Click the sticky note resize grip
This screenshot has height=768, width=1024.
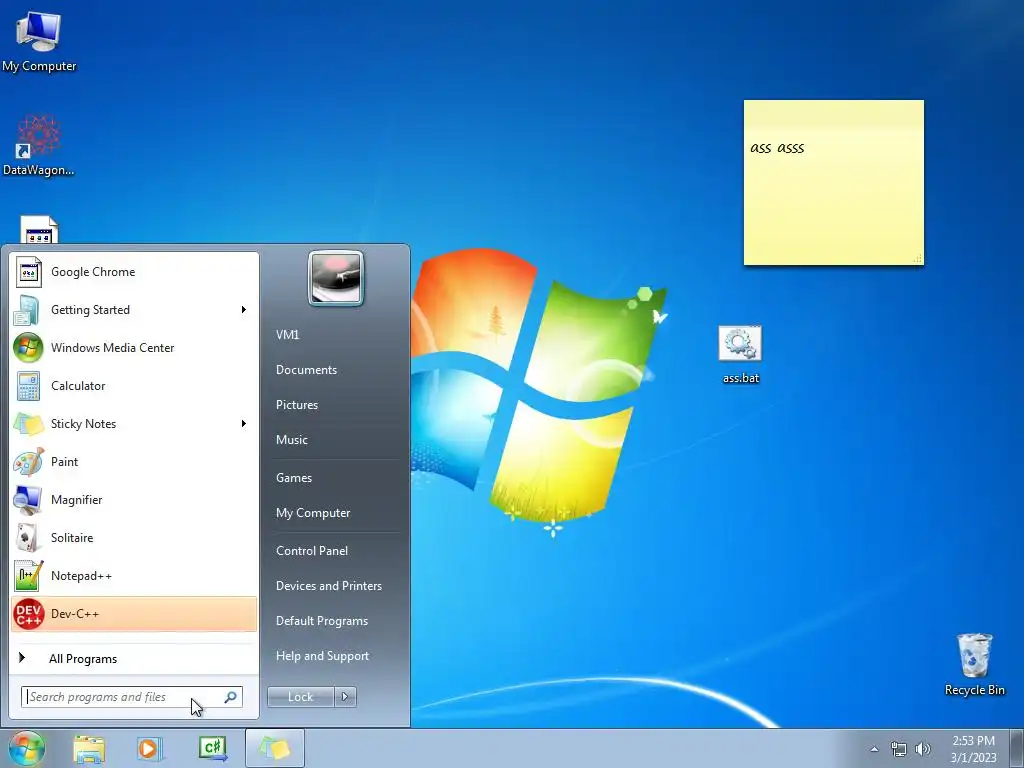pyautogui.click(x=918, y=259)
